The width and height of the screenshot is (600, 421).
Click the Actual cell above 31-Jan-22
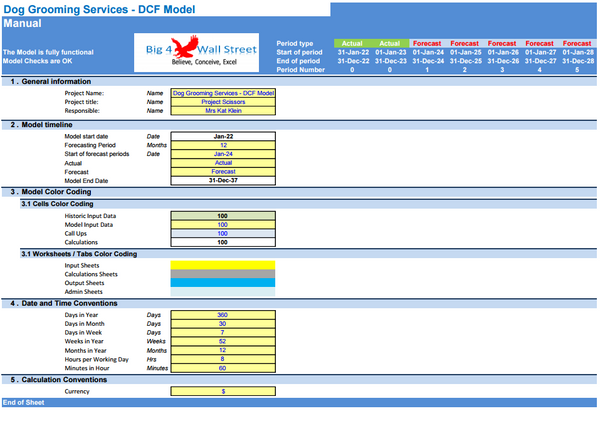352,43
